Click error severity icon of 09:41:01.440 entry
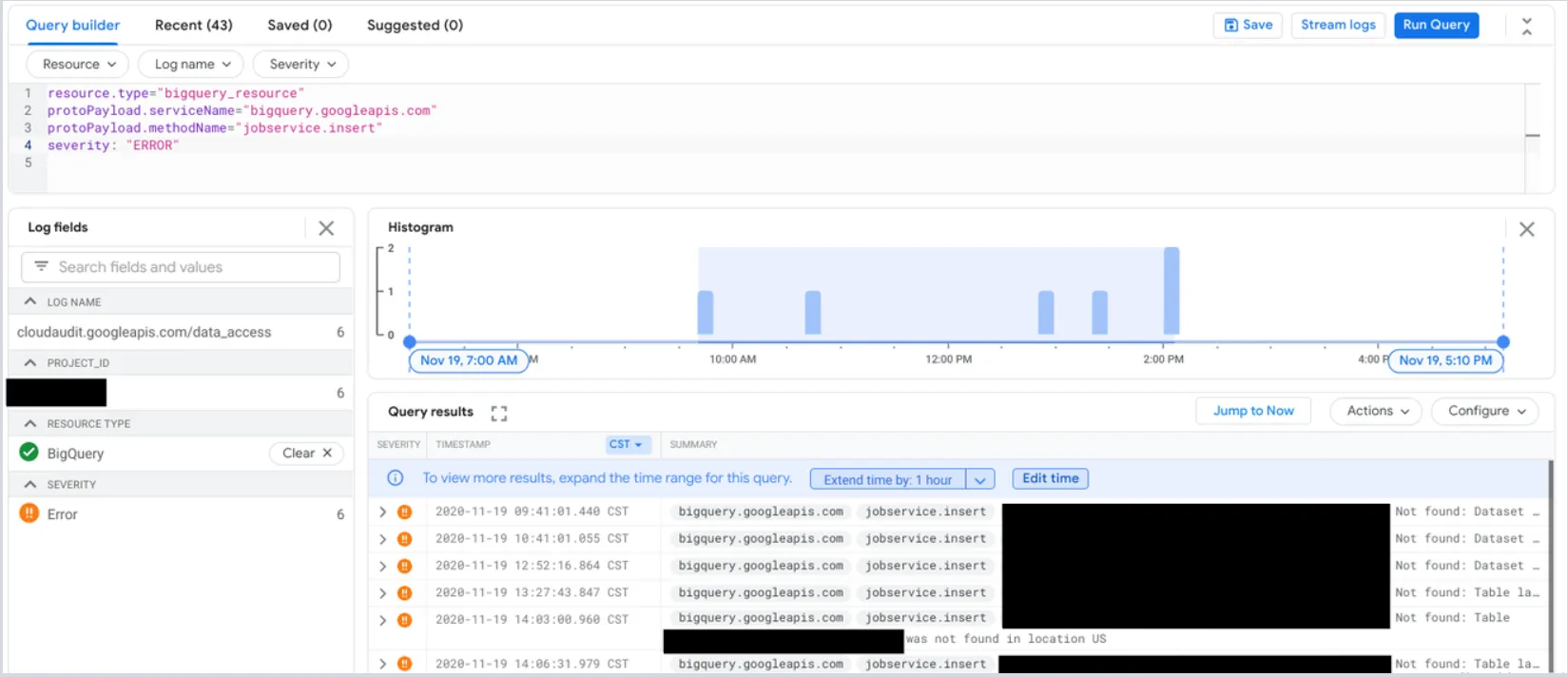 pyautogui.click(x=405, y=512)
